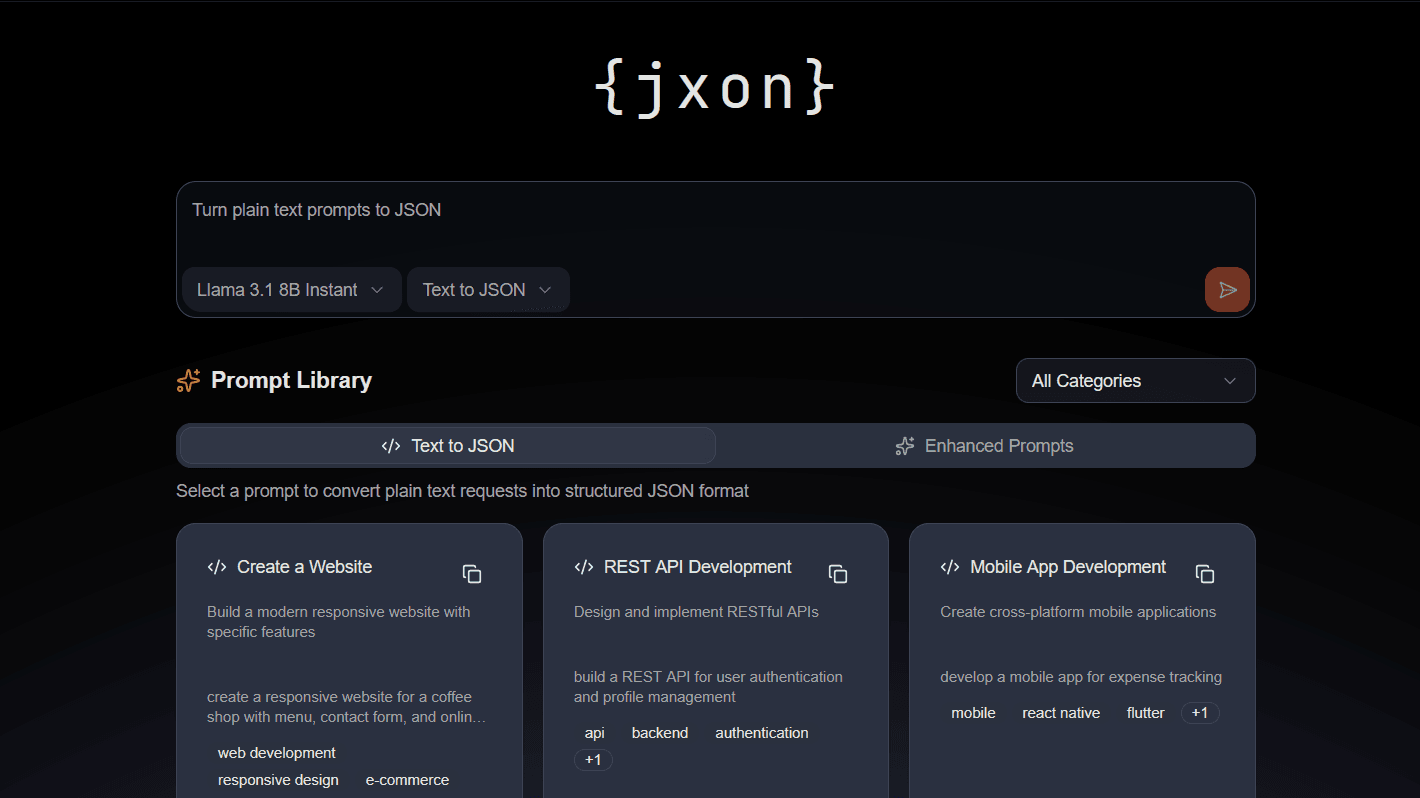This screenshot has width=1420, height=798.
Task: Click code icon on Create a Website card
Action: pos(217,567)
